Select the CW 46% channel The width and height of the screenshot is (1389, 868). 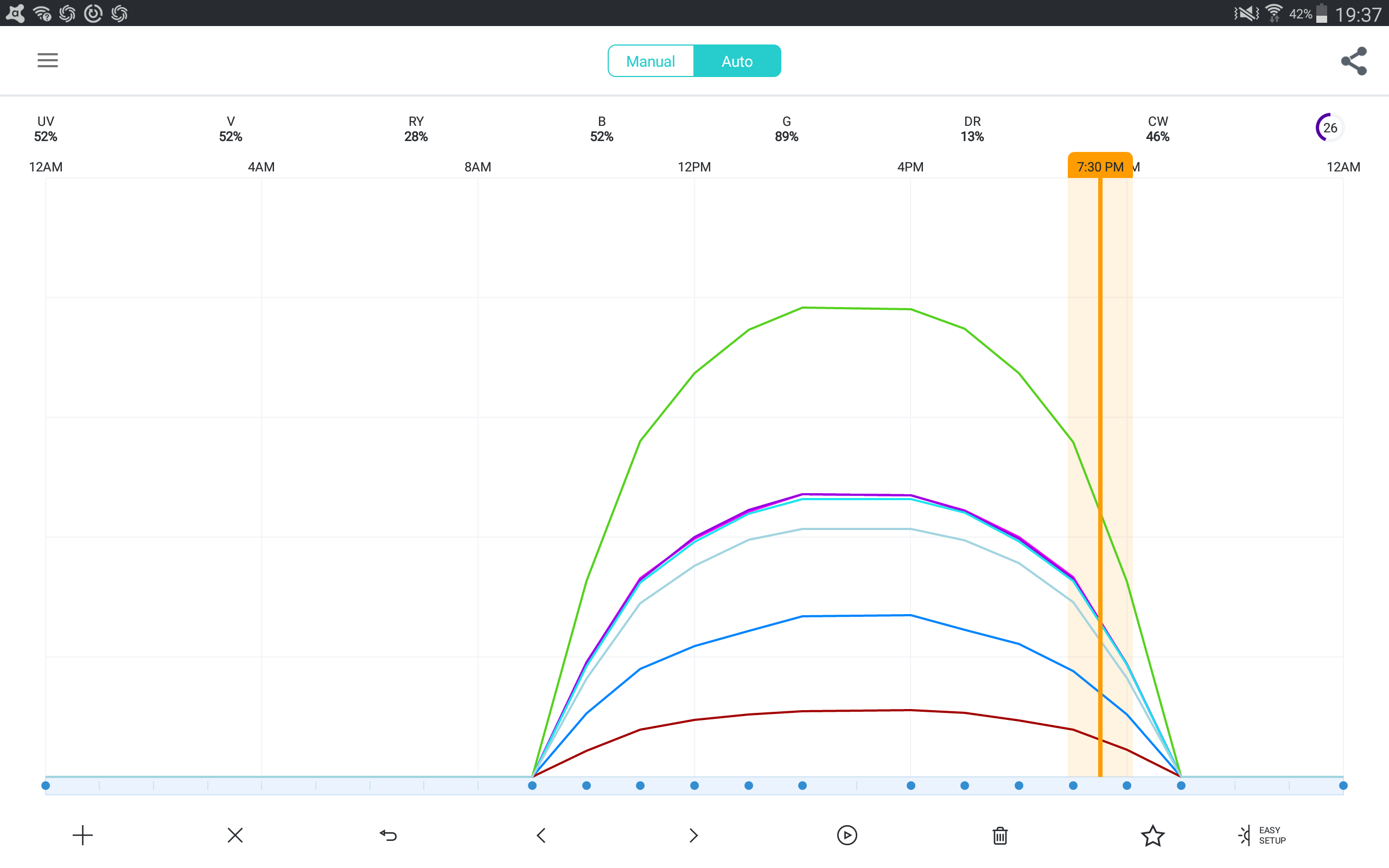(x=1157, y=129)
